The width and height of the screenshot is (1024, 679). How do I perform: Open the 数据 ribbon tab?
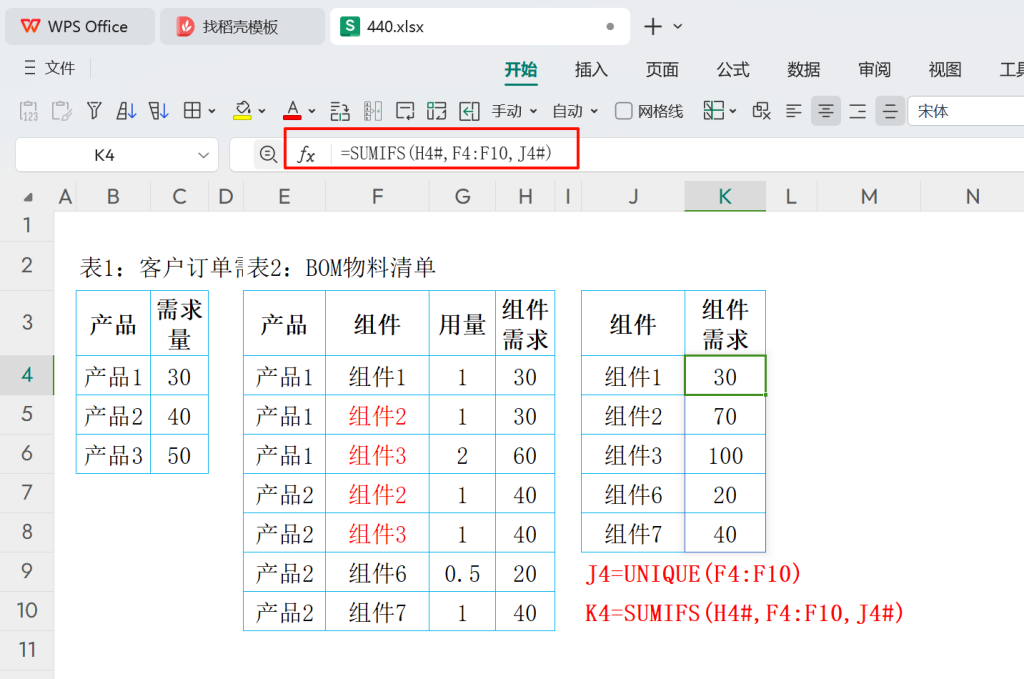(803, 70)
